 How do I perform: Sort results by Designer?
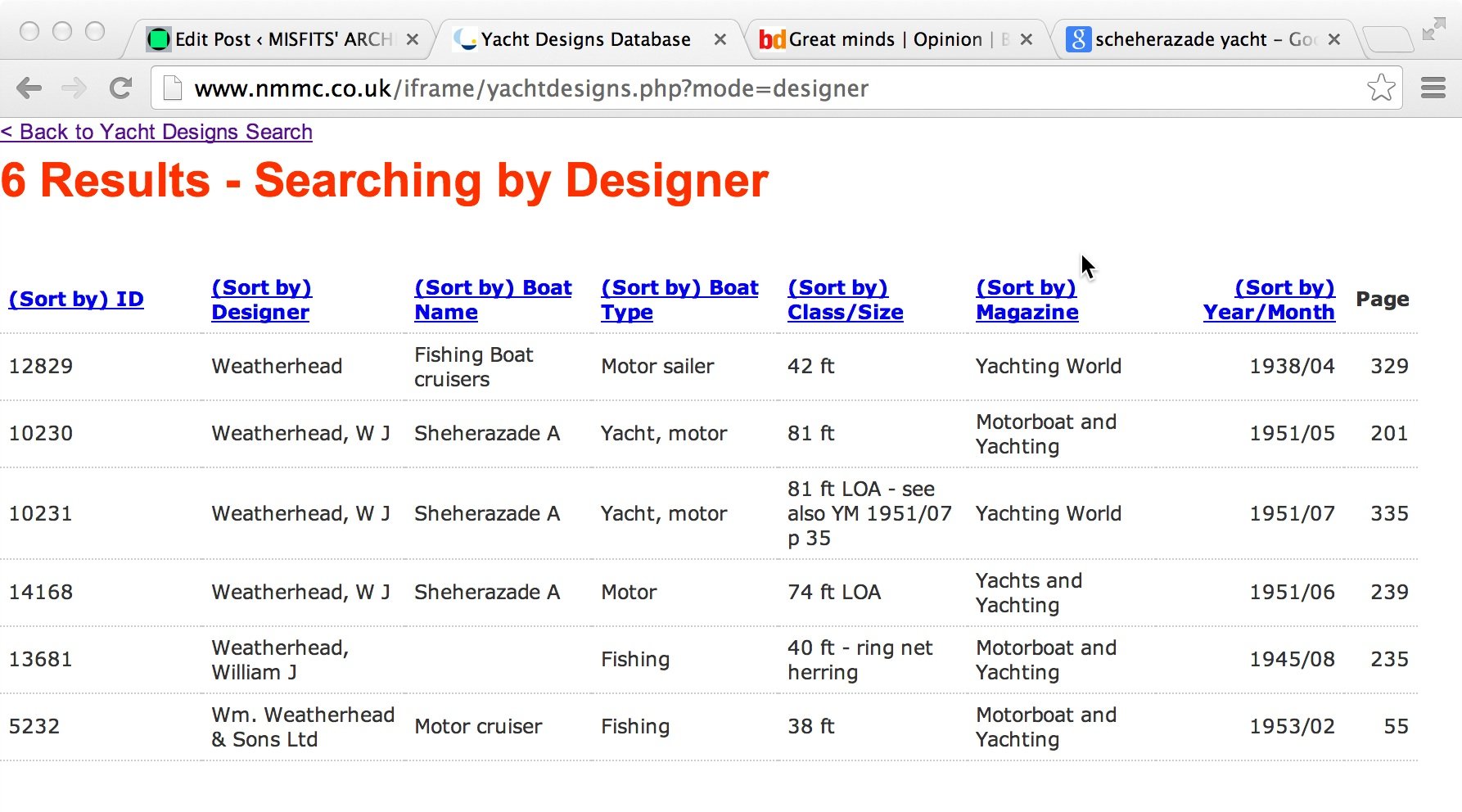(261, 300)
